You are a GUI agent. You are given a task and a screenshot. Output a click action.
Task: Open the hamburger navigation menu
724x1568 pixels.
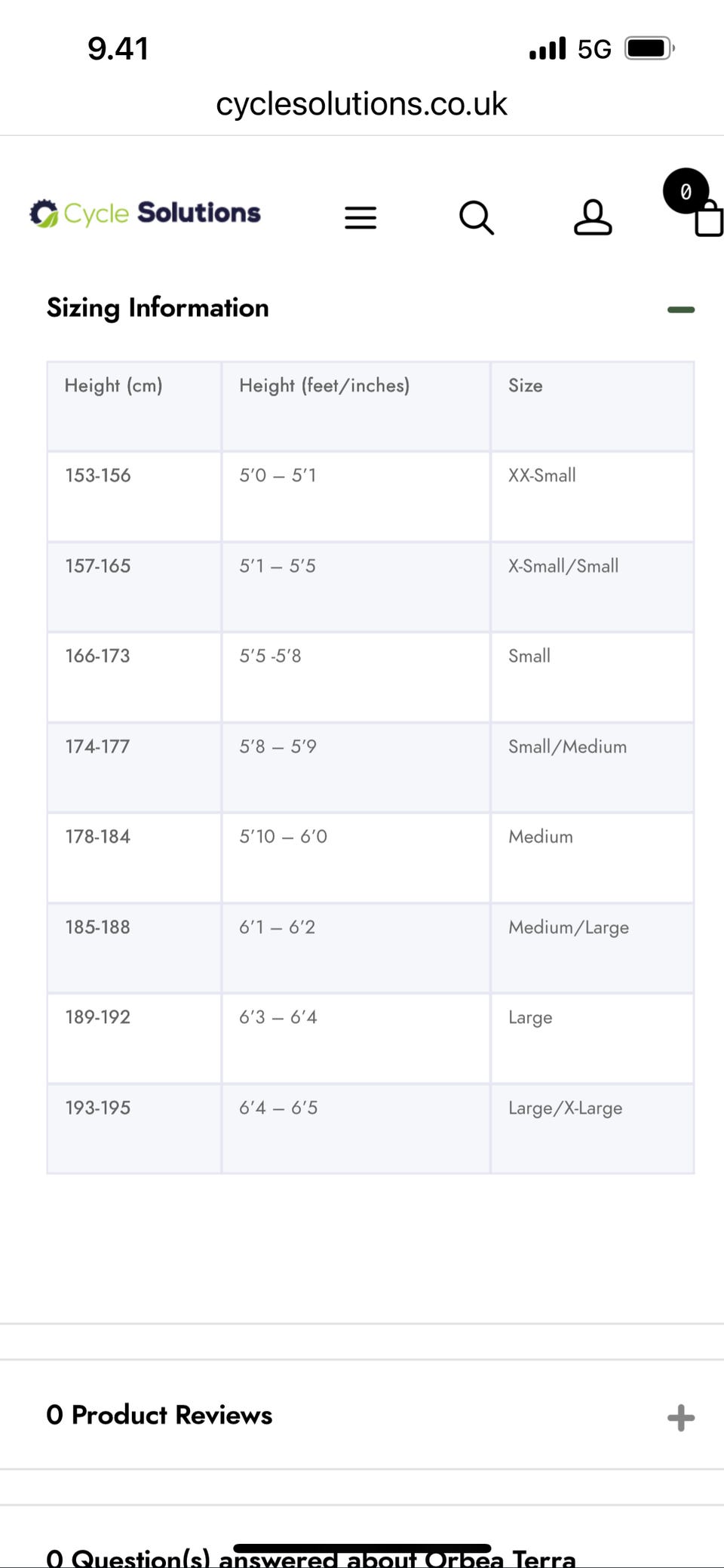pos(360,217)
